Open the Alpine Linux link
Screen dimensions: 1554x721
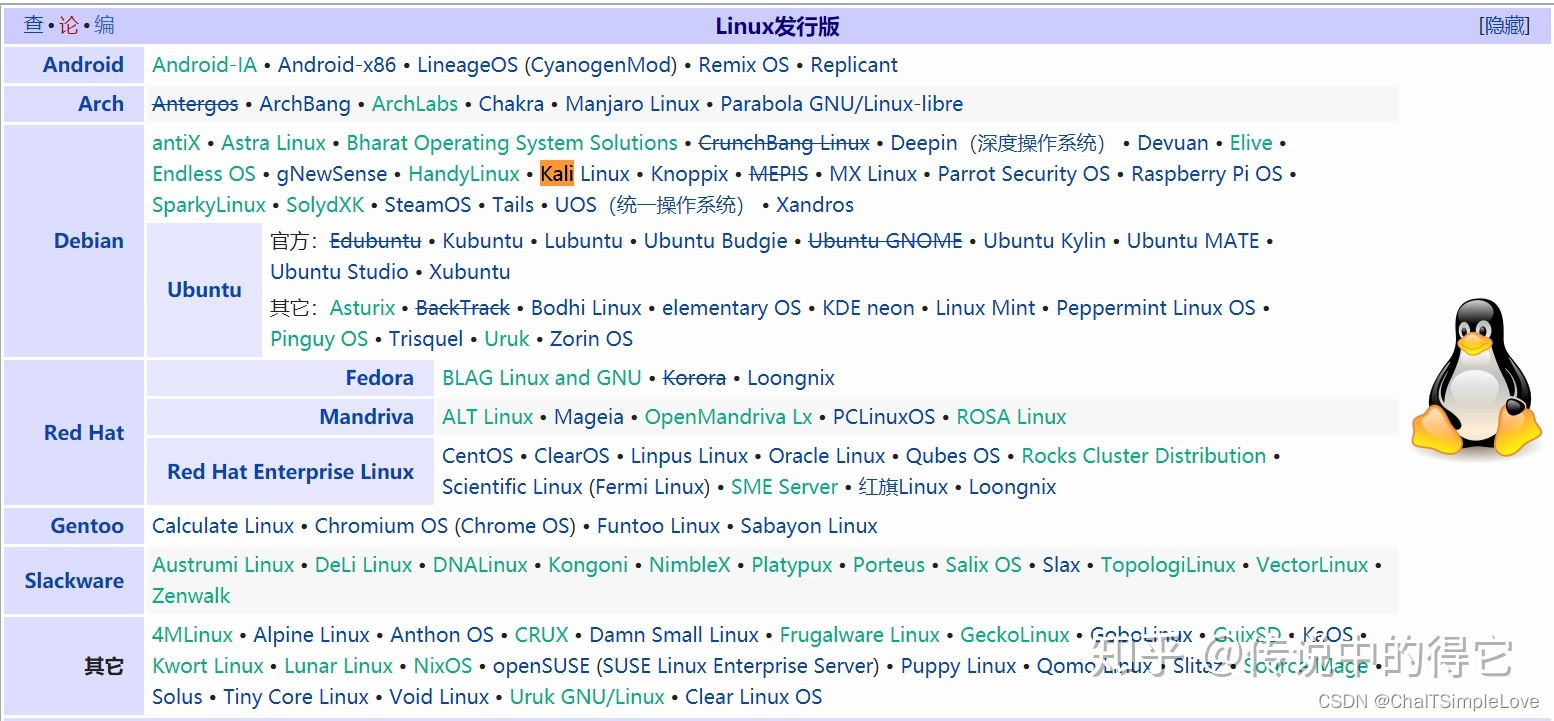311,635
